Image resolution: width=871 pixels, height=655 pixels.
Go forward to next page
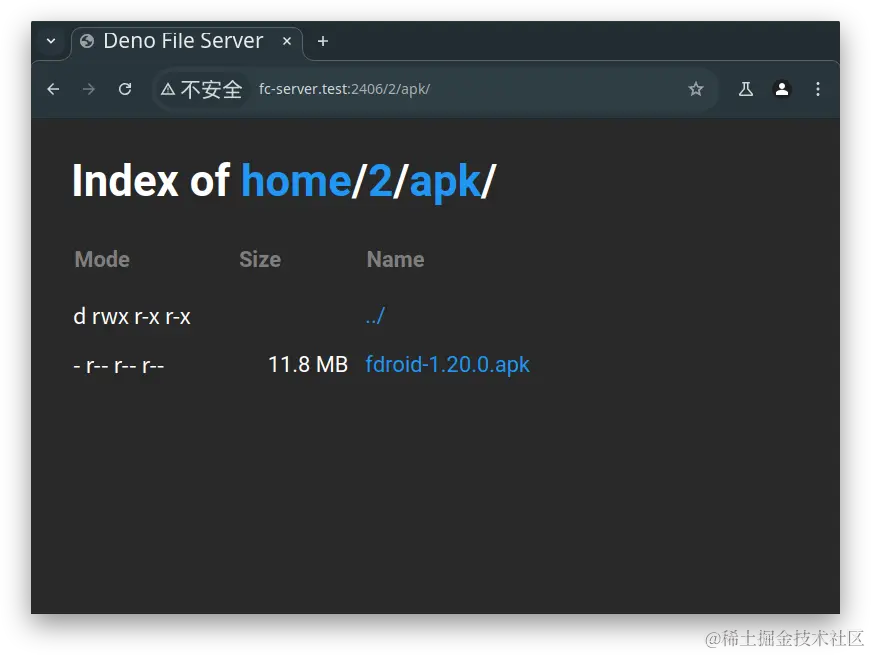pyautogui.click(x=89, y=89)
